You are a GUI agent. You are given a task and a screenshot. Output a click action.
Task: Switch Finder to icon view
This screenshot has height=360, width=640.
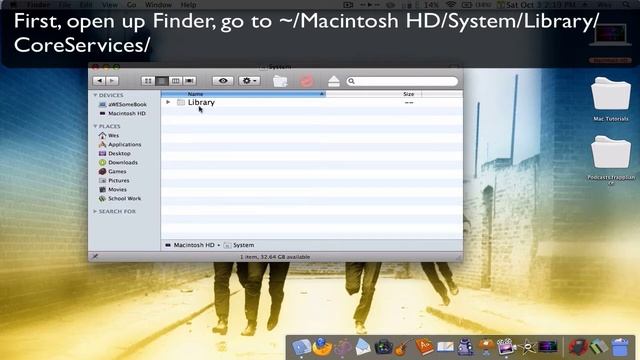pos(148,81)
